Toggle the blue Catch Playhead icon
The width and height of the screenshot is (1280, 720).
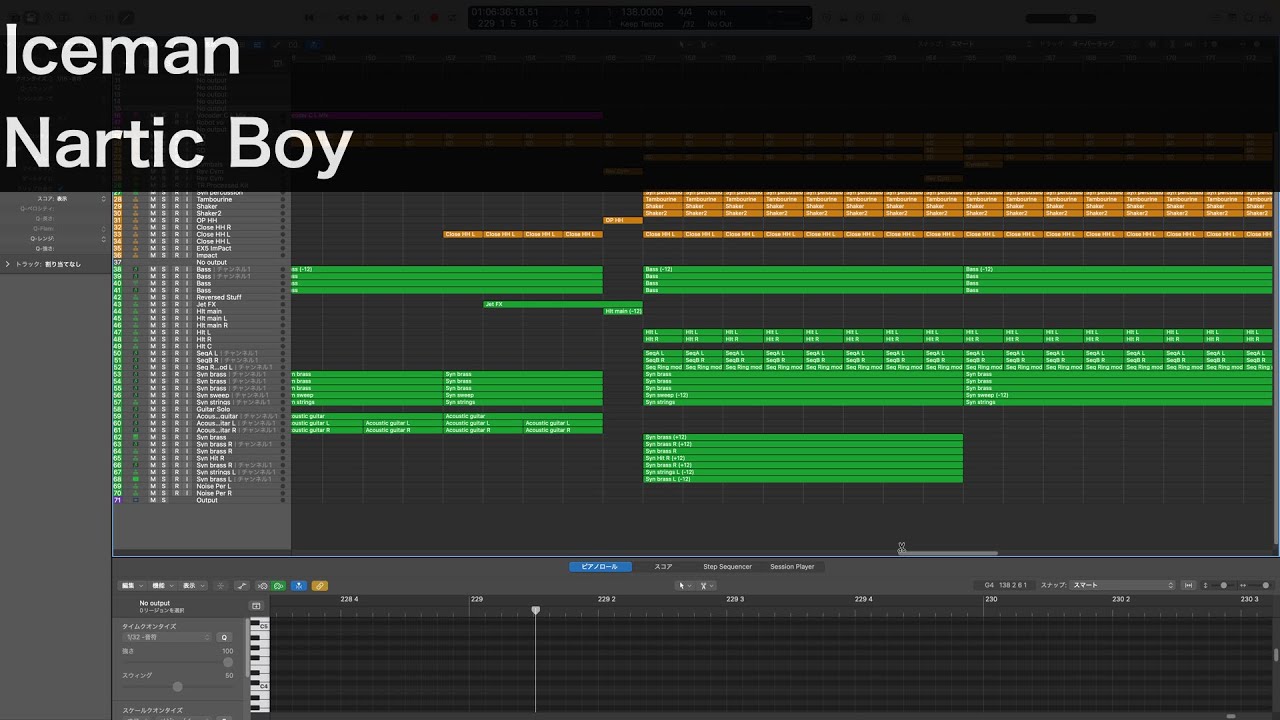(298, 585)
